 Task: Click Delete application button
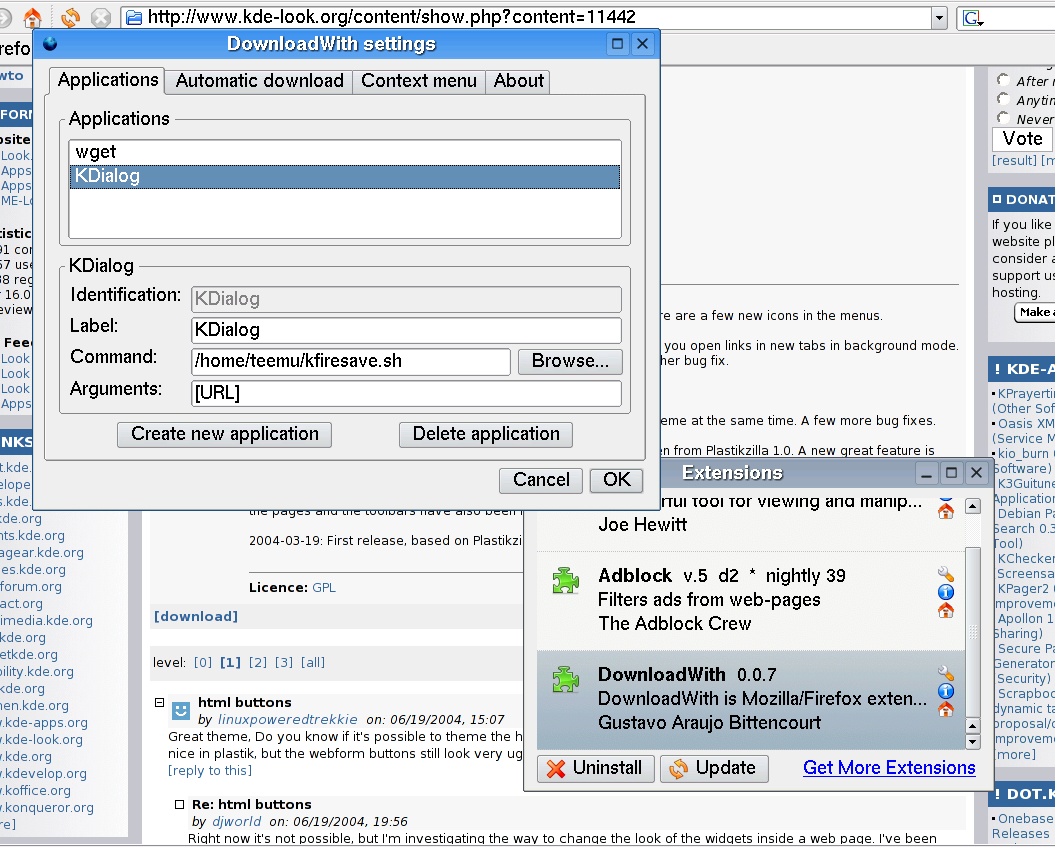486,435
